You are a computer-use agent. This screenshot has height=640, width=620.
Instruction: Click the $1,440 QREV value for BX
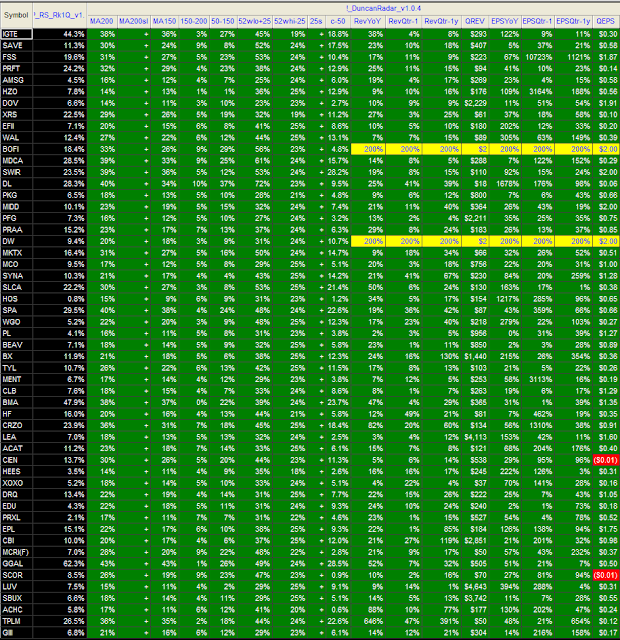pos(475,356)
